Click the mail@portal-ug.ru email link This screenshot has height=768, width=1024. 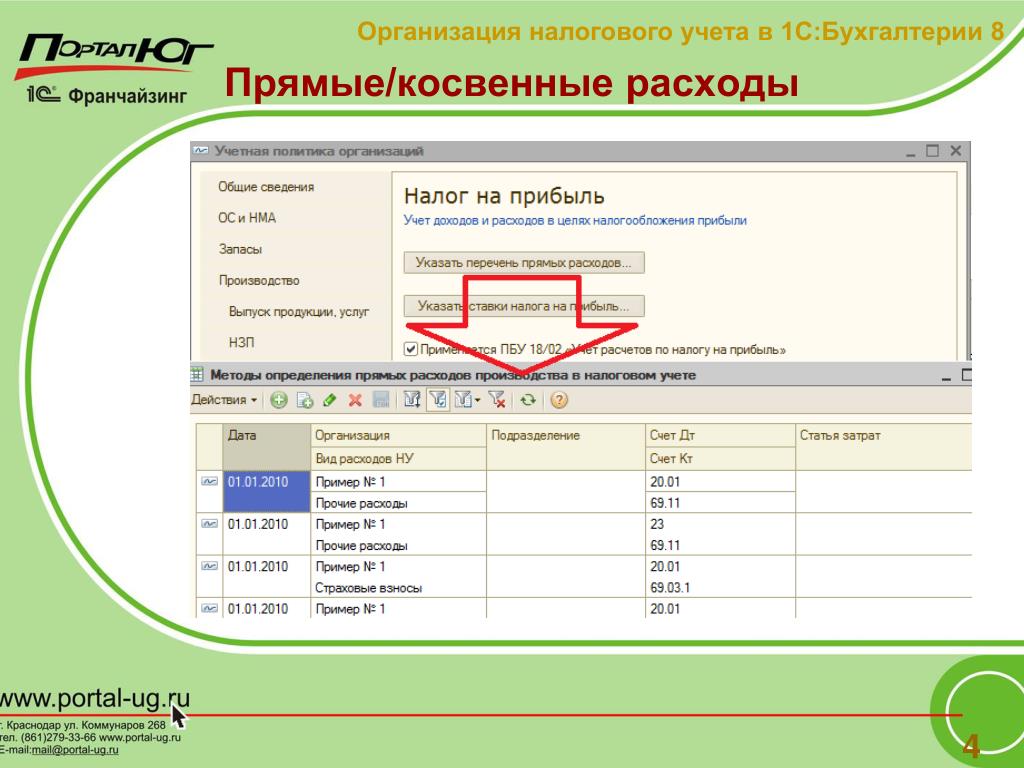pos(75,750)
